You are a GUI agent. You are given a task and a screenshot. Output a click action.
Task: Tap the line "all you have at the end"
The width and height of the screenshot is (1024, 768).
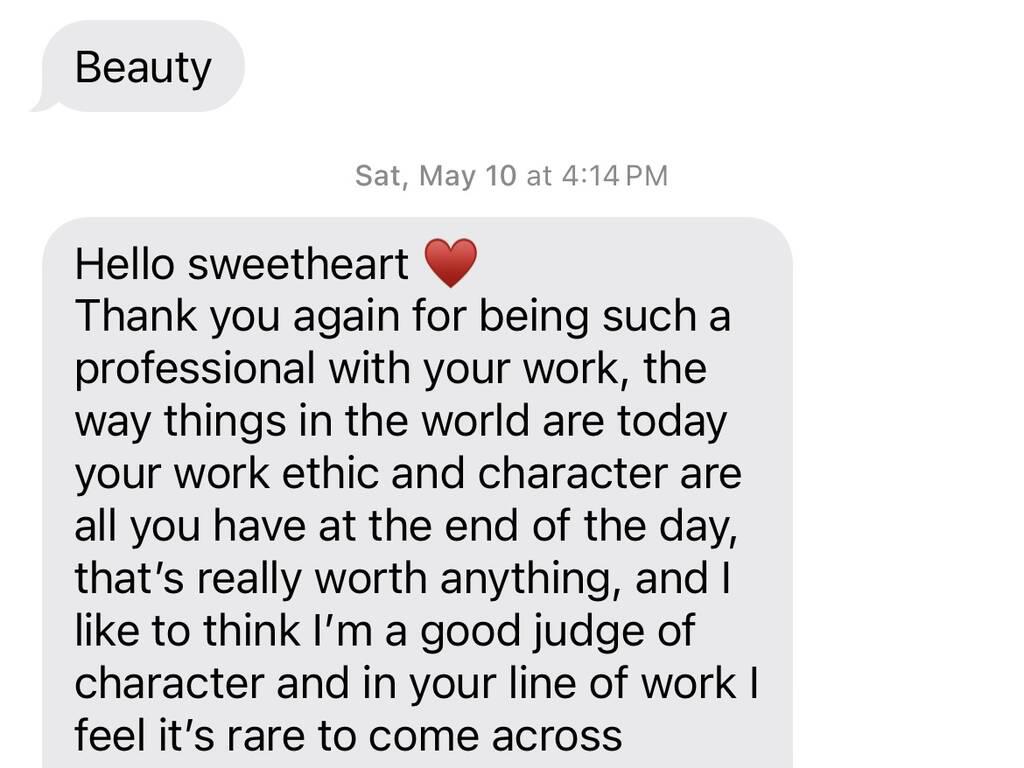pos(406,525)
